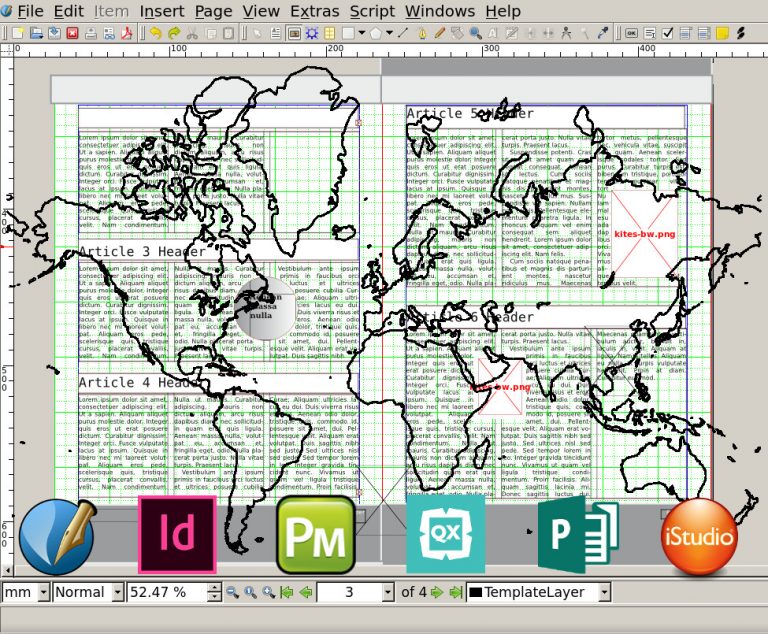Image resolution: width=768 pixels, height=634 pixels.
Task: Insert a Render Frame tool
Action: click(312, 33)
